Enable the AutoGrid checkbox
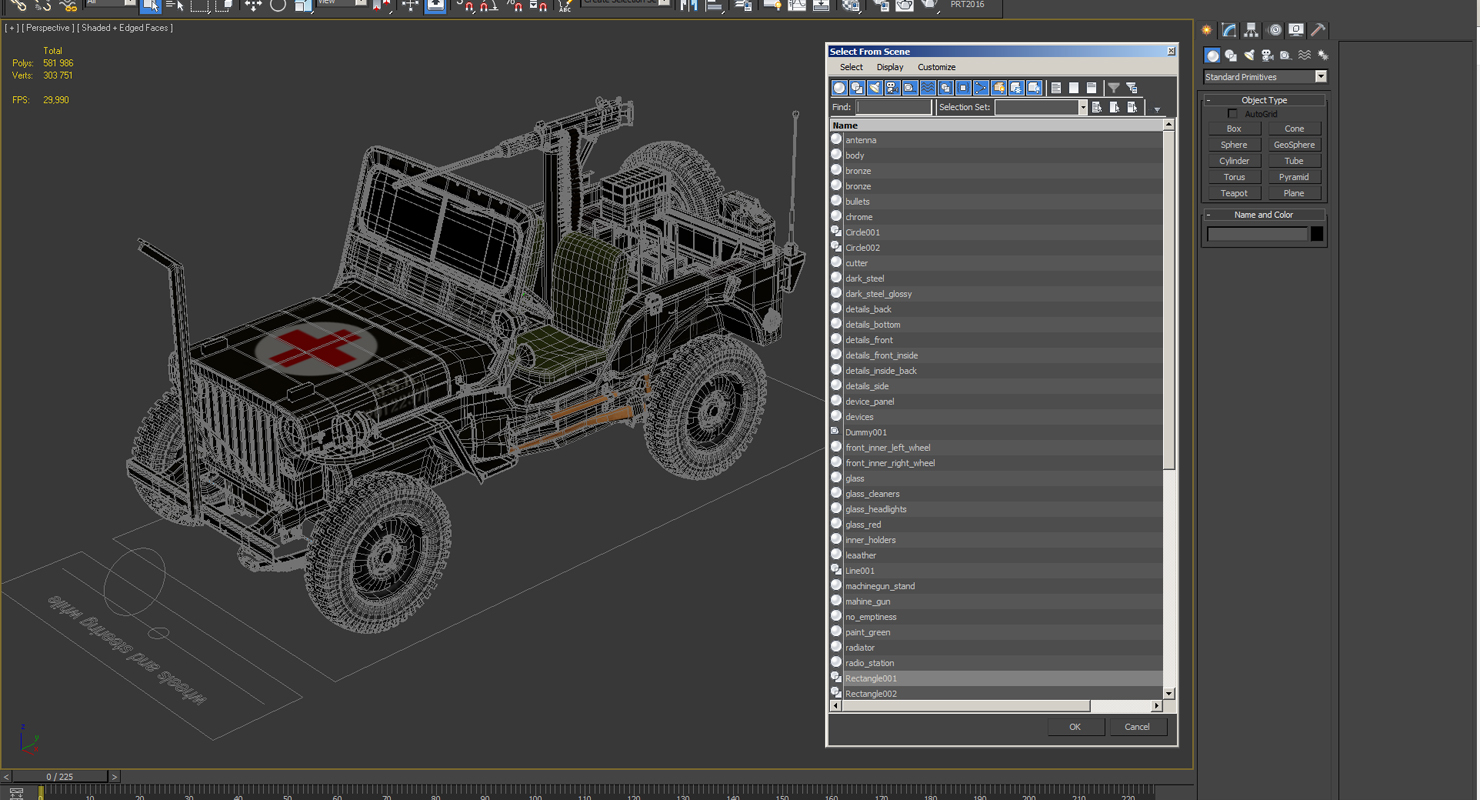The height and width of the screenshot is (800, 1480). (1232, 114)
